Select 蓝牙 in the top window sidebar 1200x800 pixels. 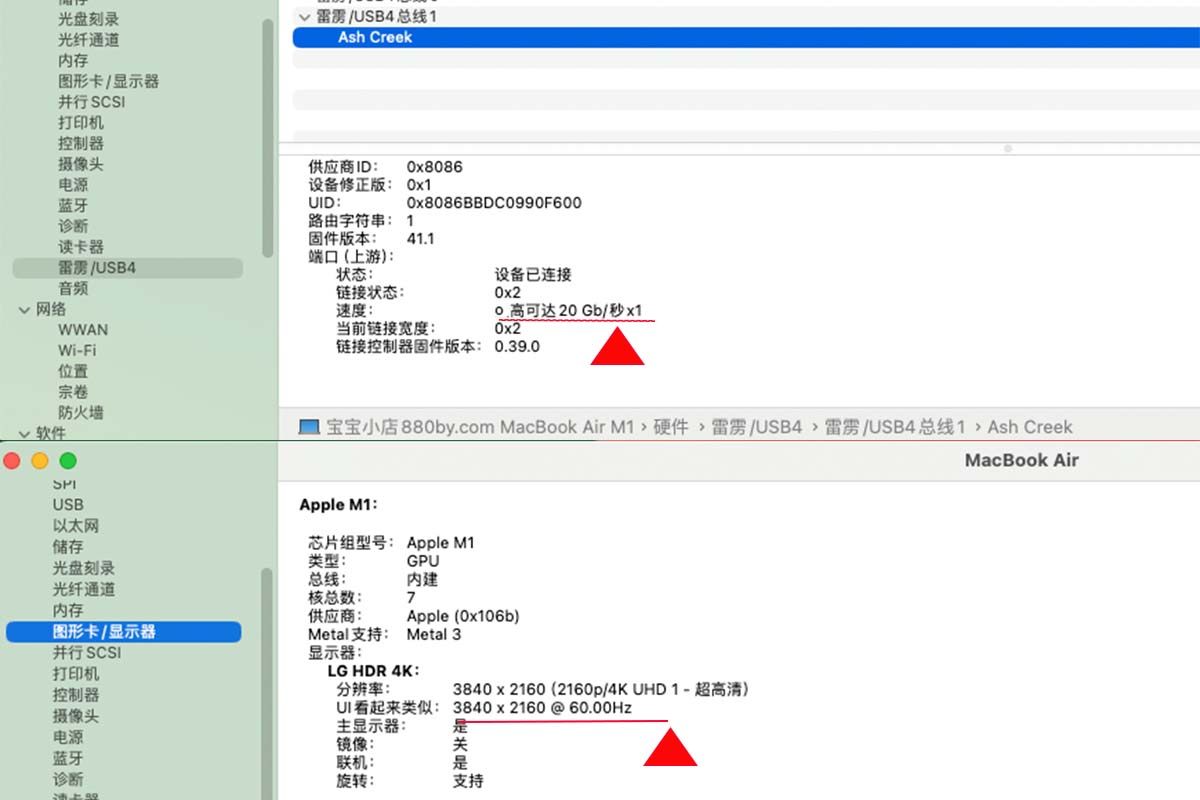(73, 205)
